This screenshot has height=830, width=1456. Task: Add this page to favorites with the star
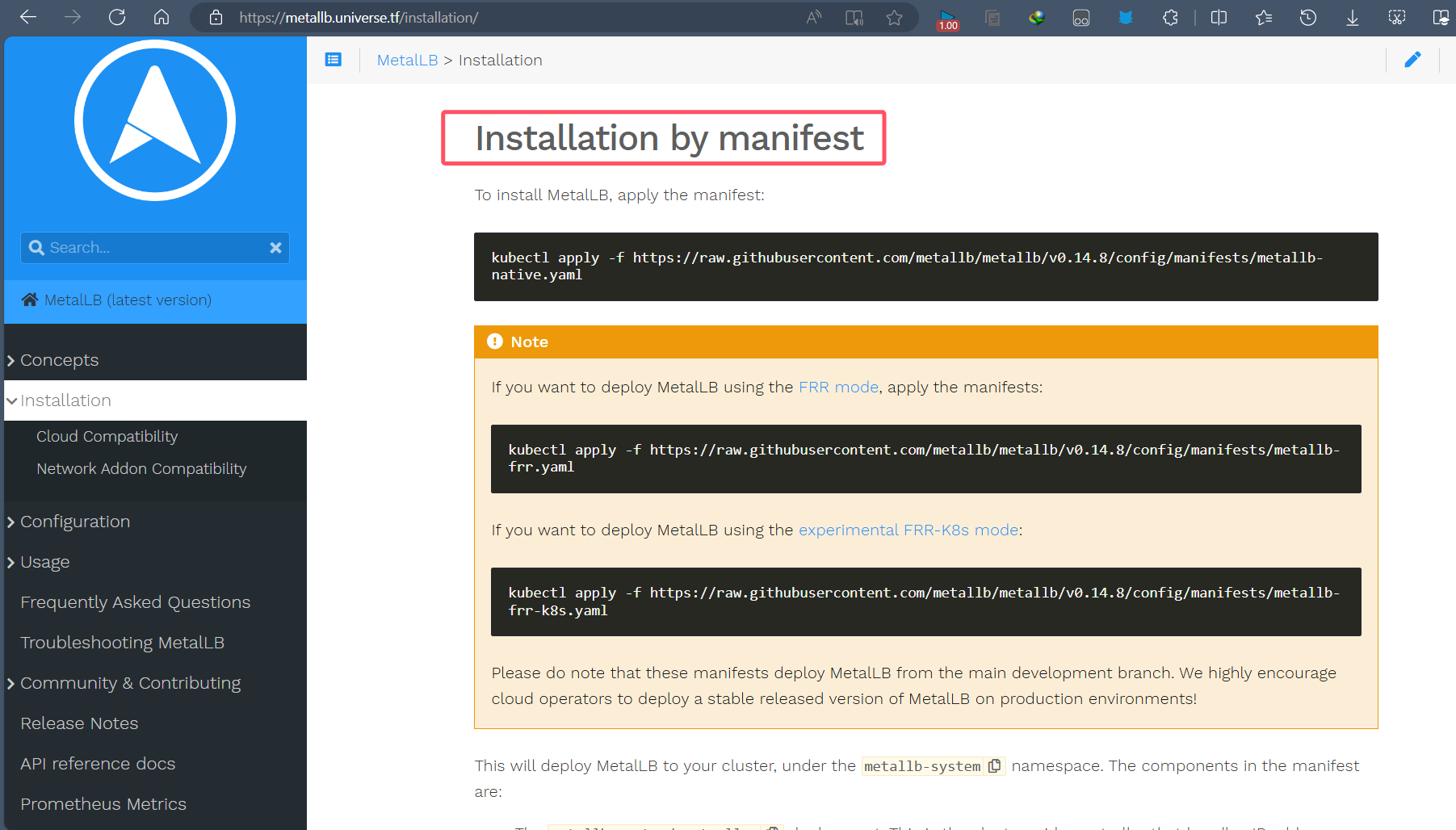[894, 17]
